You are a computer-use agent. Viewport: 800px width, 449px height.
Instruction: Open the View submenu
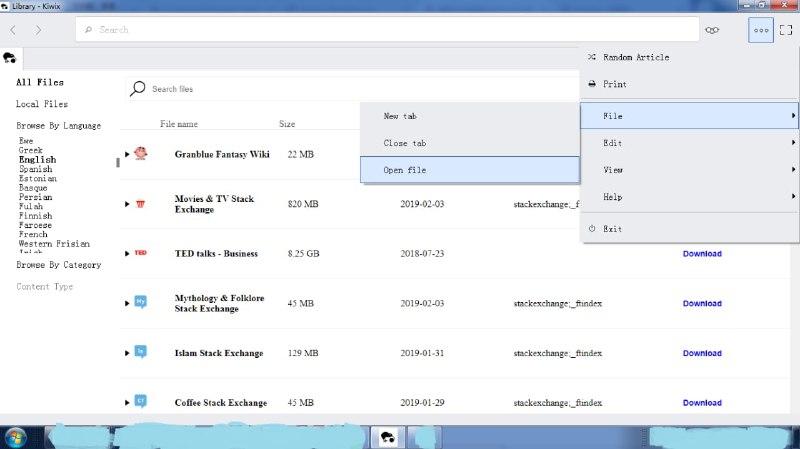click(x=689, y=170)
